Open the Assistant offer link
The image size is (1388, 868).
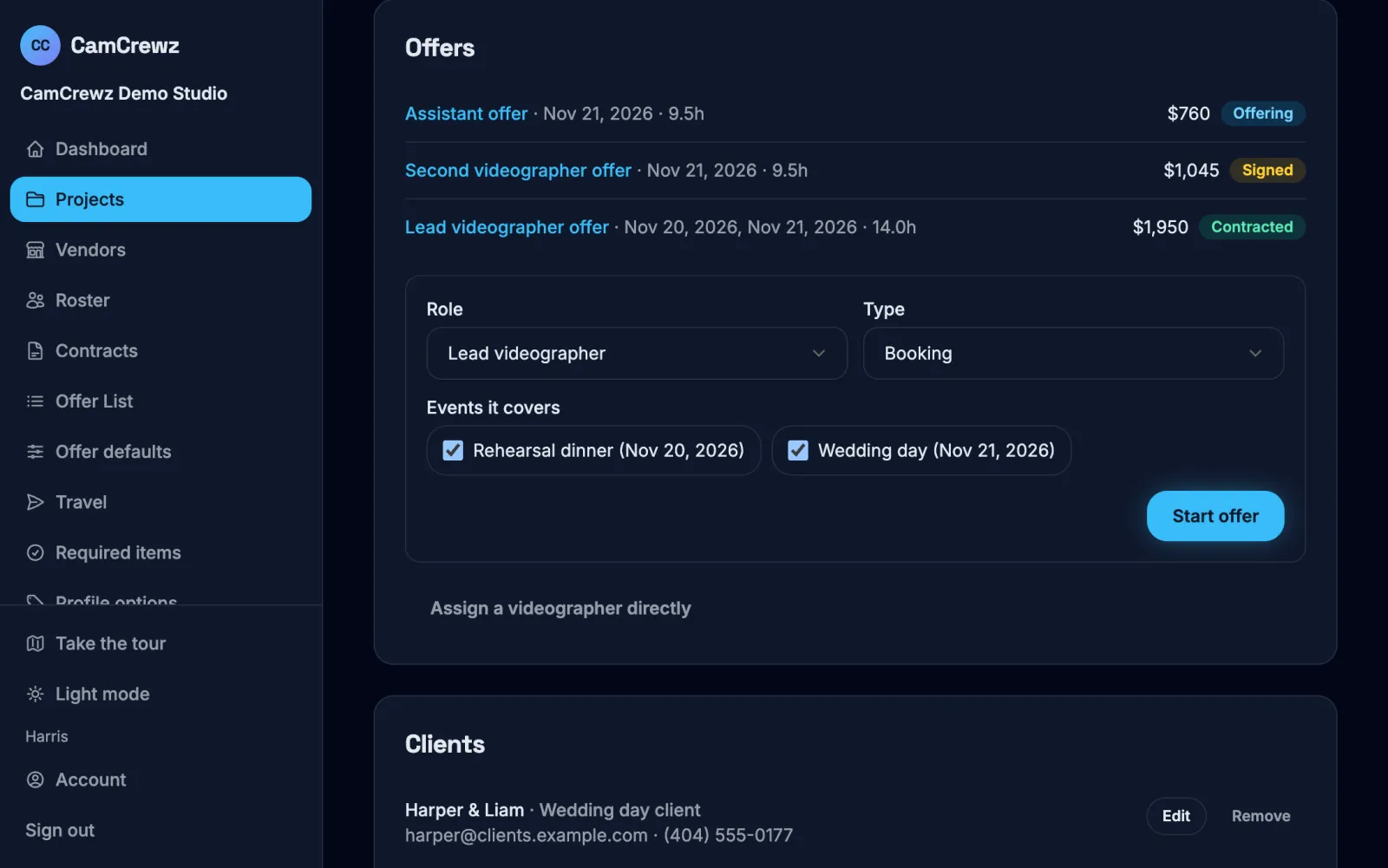point(466,114)
